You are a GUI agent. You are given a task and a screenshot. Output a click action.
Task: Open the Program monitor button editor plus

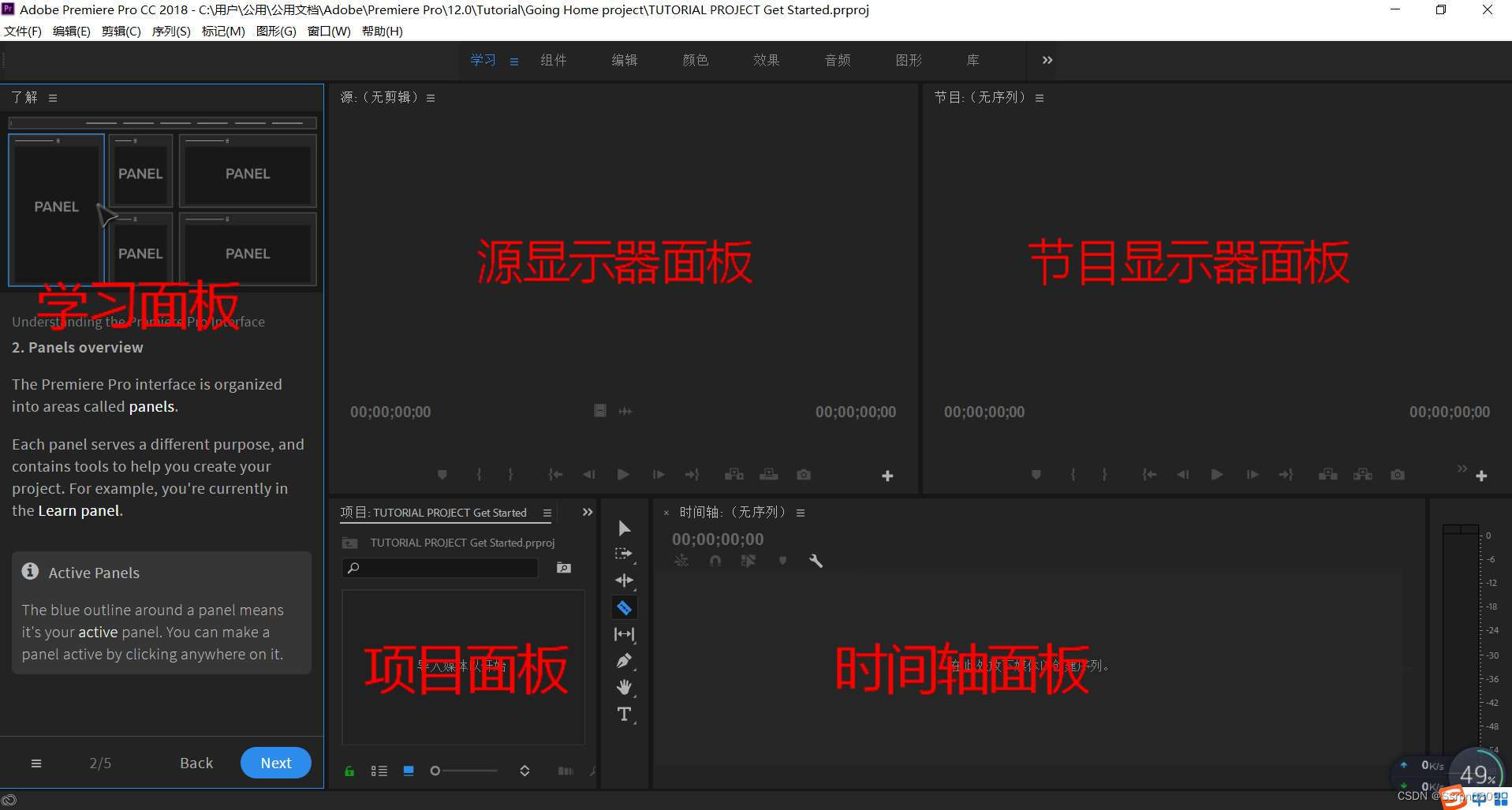[1481, 476]
